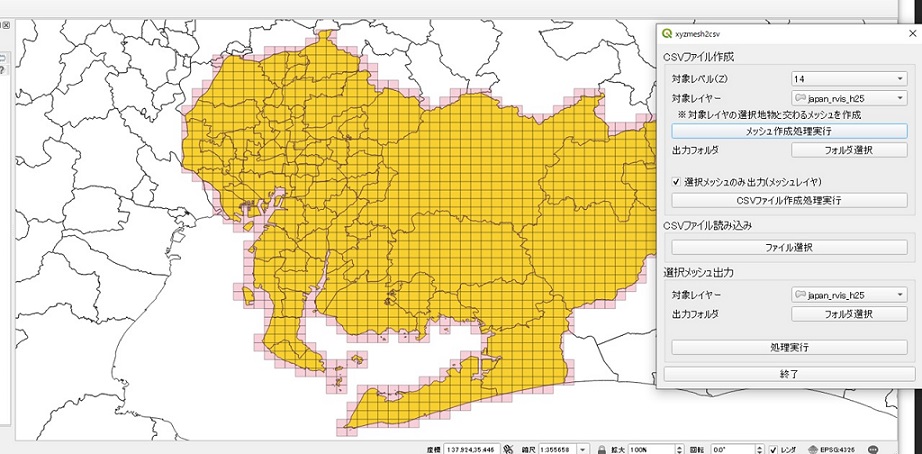Close the left panel with X icon
Image resolution: width=922 pixels, height=454 pixels.
click(x=5, y=24)
